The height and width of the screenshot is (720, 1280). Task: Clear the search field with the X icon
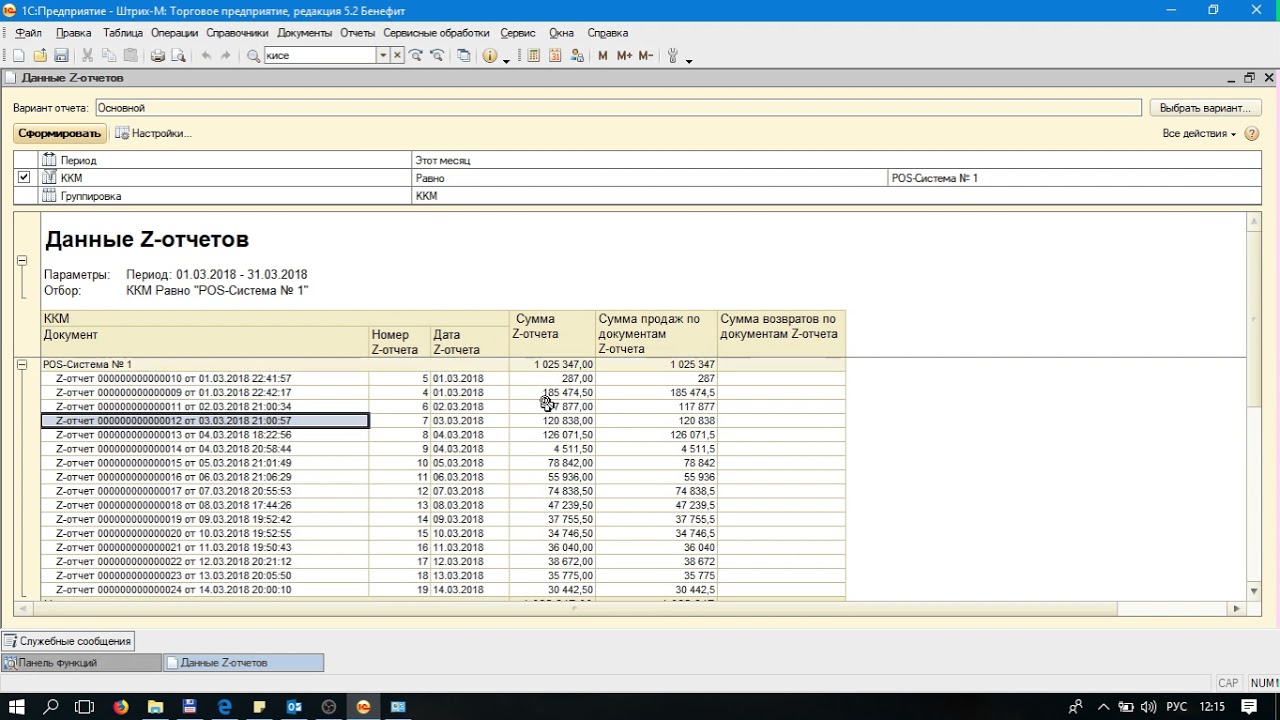click(397, 56)
